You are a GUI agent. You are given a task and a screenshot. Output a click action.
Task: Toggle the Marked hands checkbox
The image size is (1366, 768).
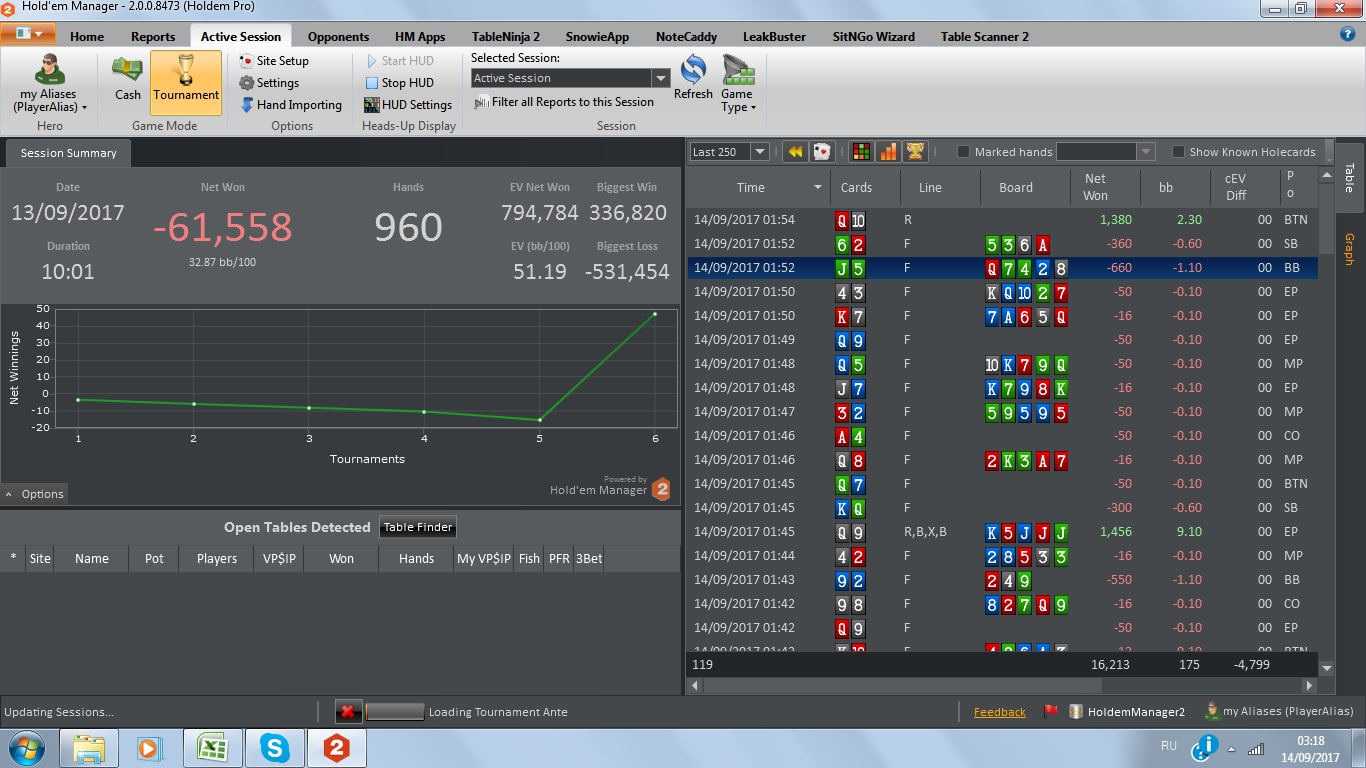(964, 152)
